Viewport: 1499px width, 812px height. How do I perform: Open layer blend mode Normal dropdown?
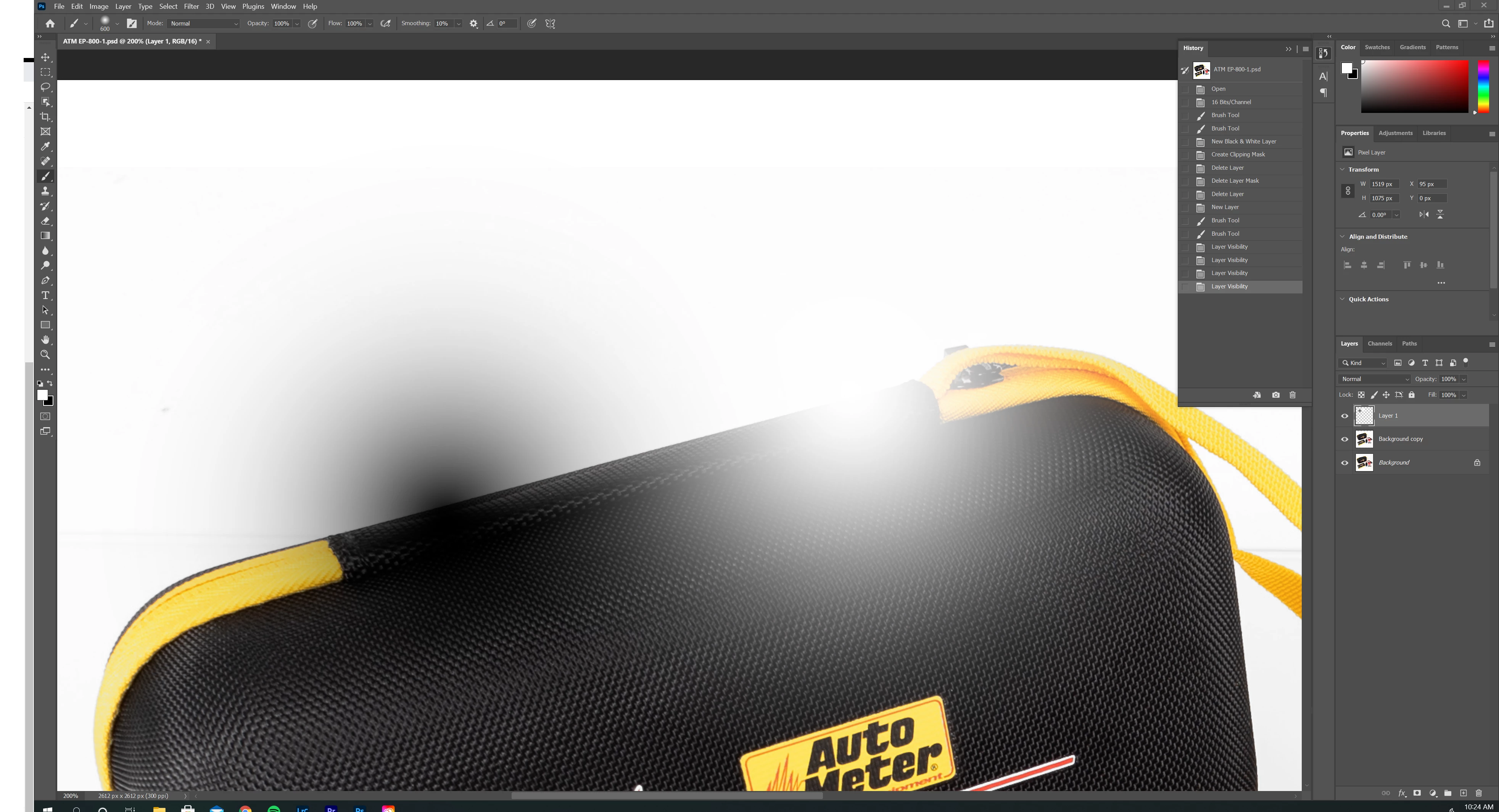(x=1375, y=379)
